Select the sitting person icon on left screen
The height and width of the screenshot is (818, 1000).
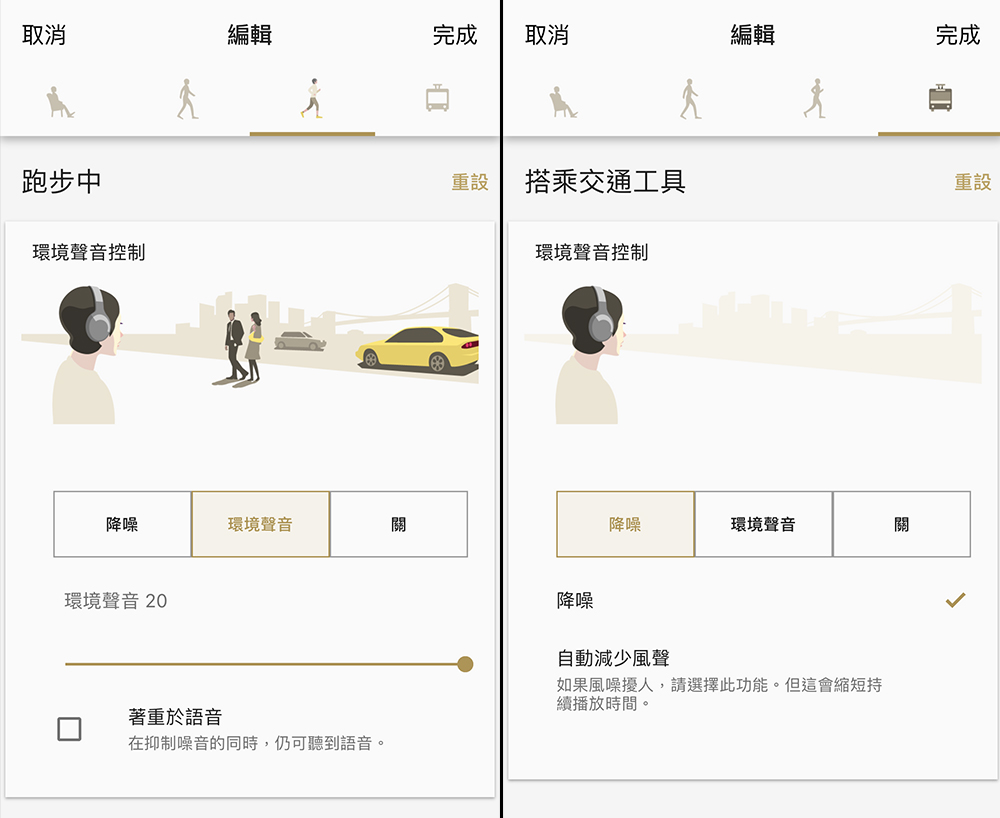pyautogui.click(x=60, y=102)
